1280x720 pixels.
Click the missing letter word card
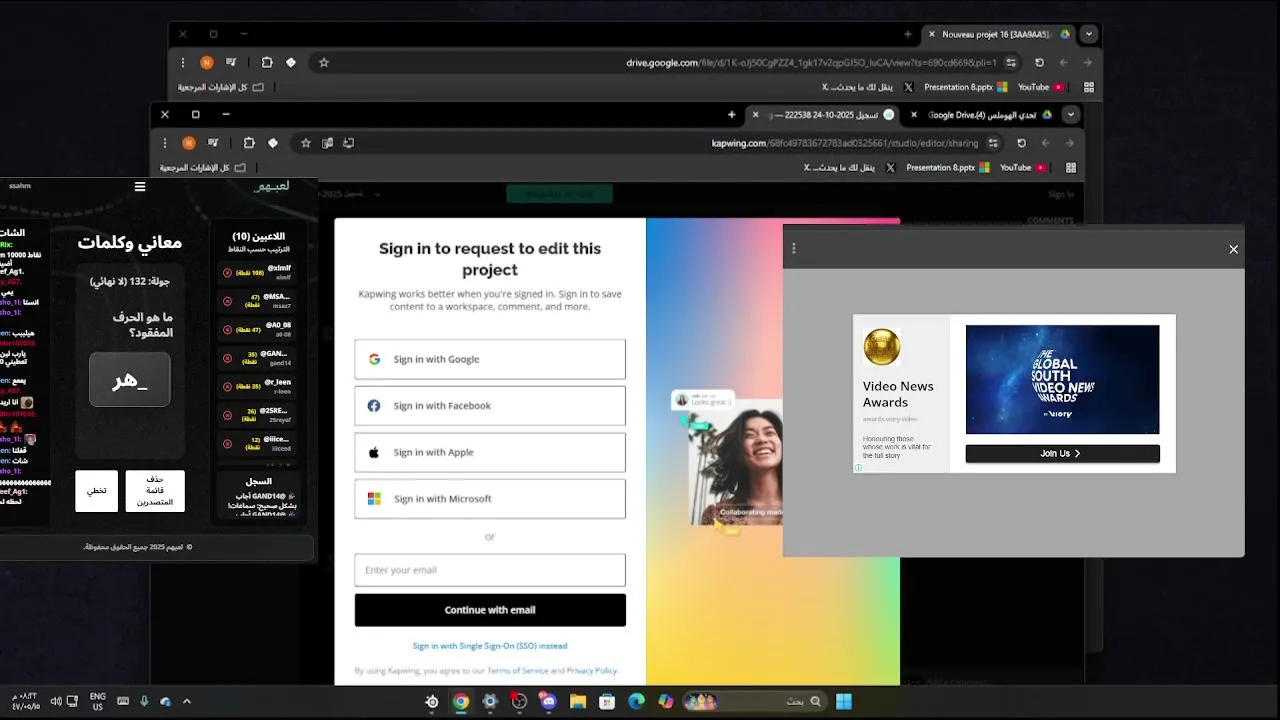pos(130,380)
